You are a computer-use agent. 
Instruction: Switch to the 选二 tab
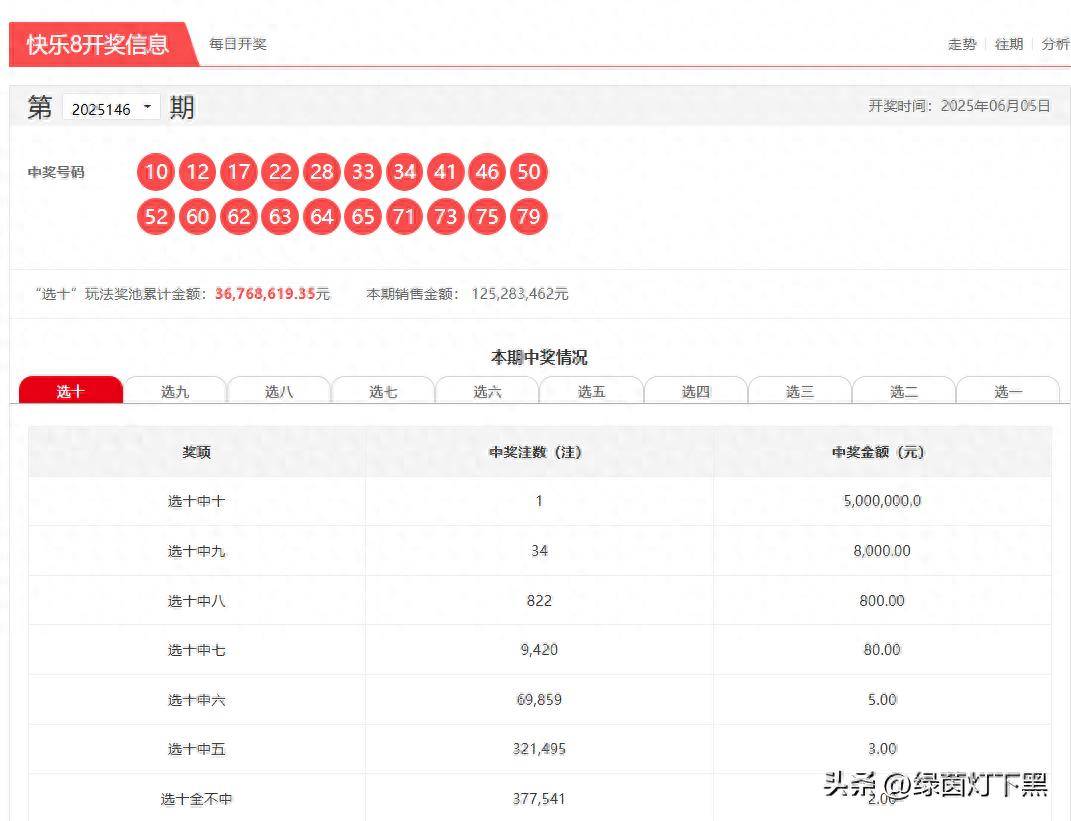pyautogui.click(x=904, y=391)
